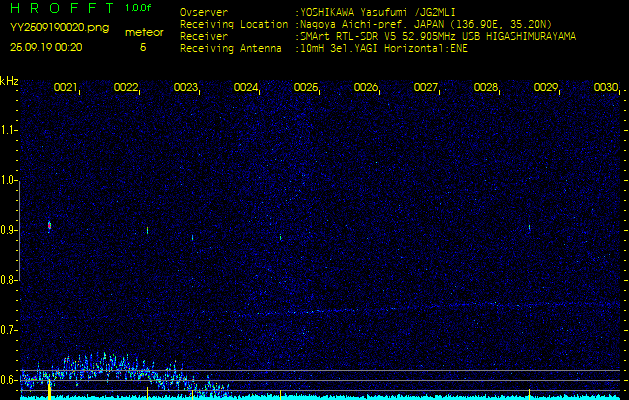Click the bright meteor echo below 0021
The width and height of the screenshot is (629, 400).
(x=49, y=225)
